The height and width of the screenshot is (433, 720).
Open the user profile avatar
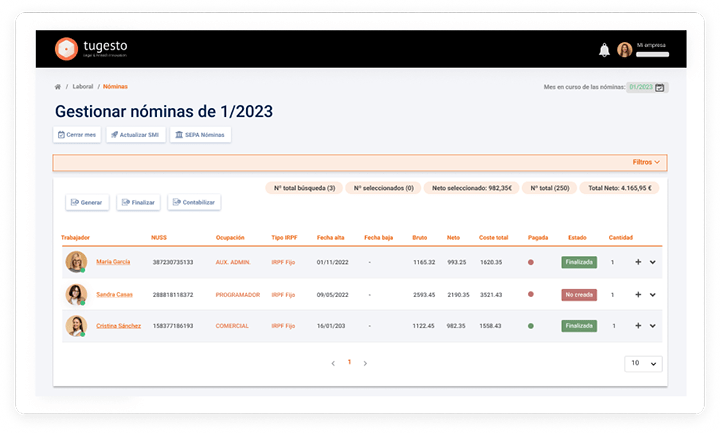[624, 50]
